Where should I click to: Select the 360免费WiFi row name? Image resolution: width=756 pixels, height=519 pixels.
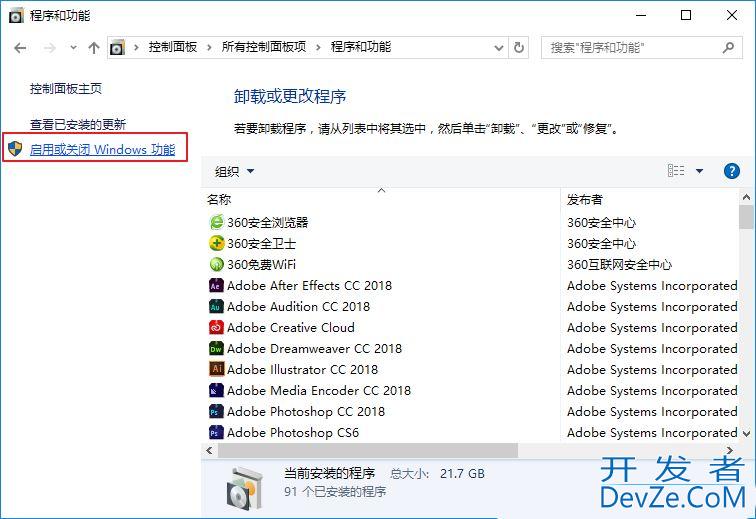[x=261, y=264]
